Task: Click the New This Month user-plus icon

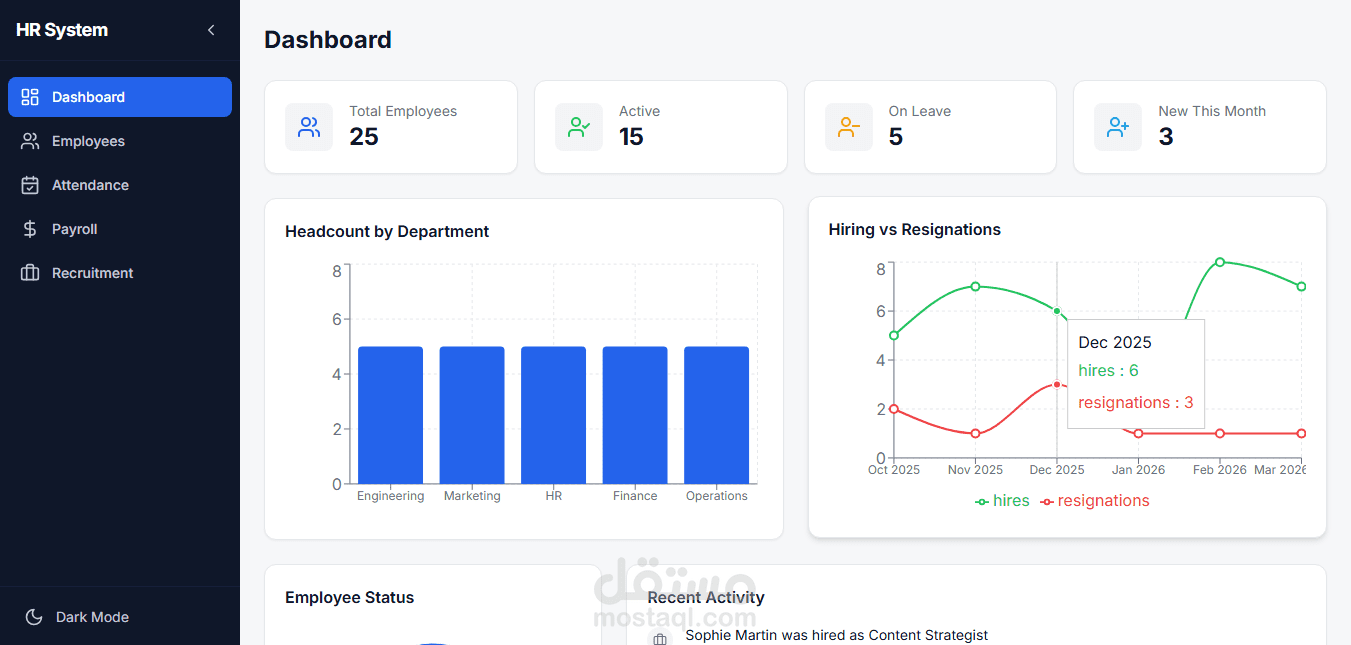Action: point(1118,127)
